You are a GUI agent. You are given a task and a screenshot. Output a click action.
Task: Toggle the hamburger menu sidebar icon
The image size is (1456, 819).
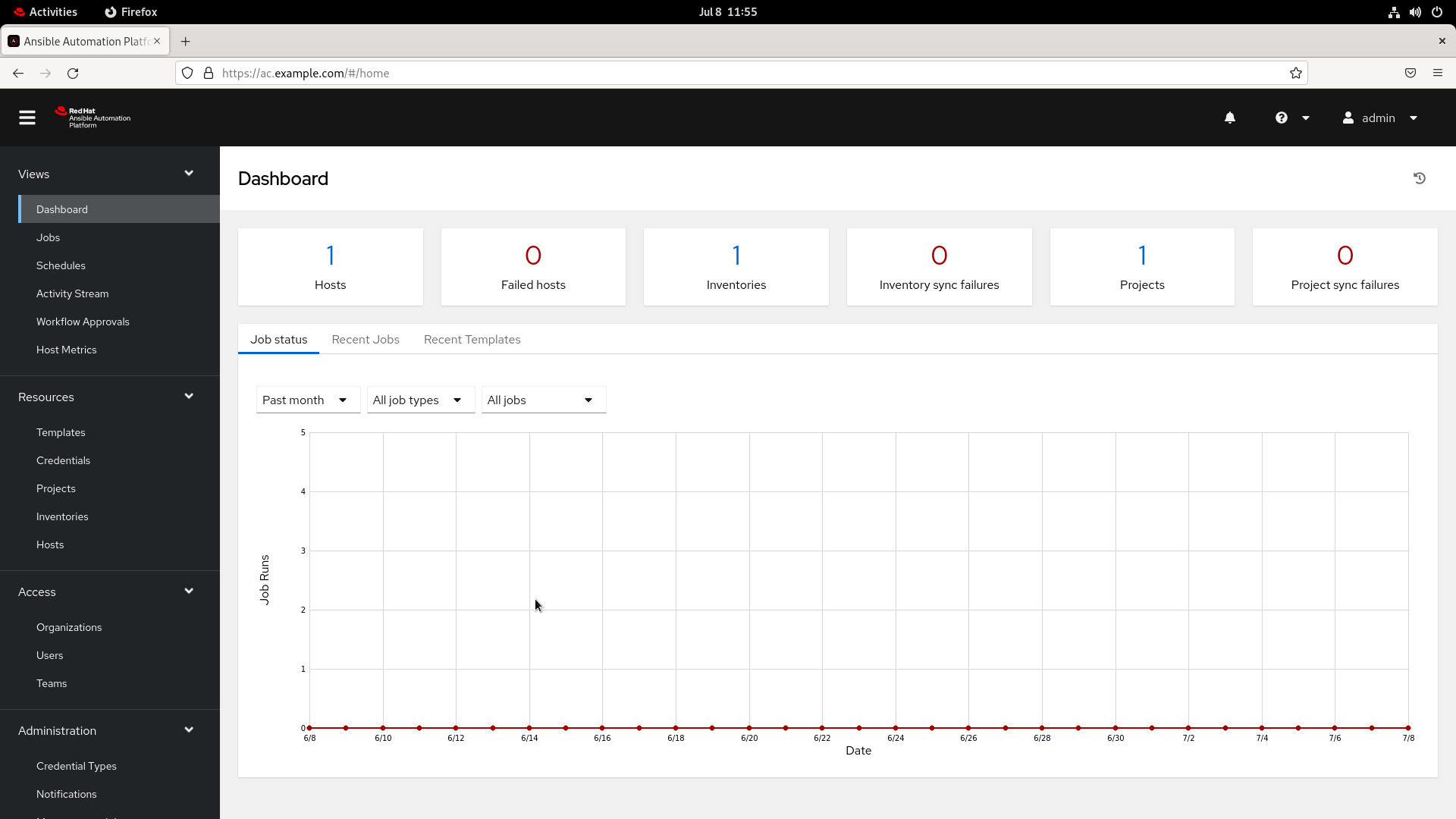[27, 117]
